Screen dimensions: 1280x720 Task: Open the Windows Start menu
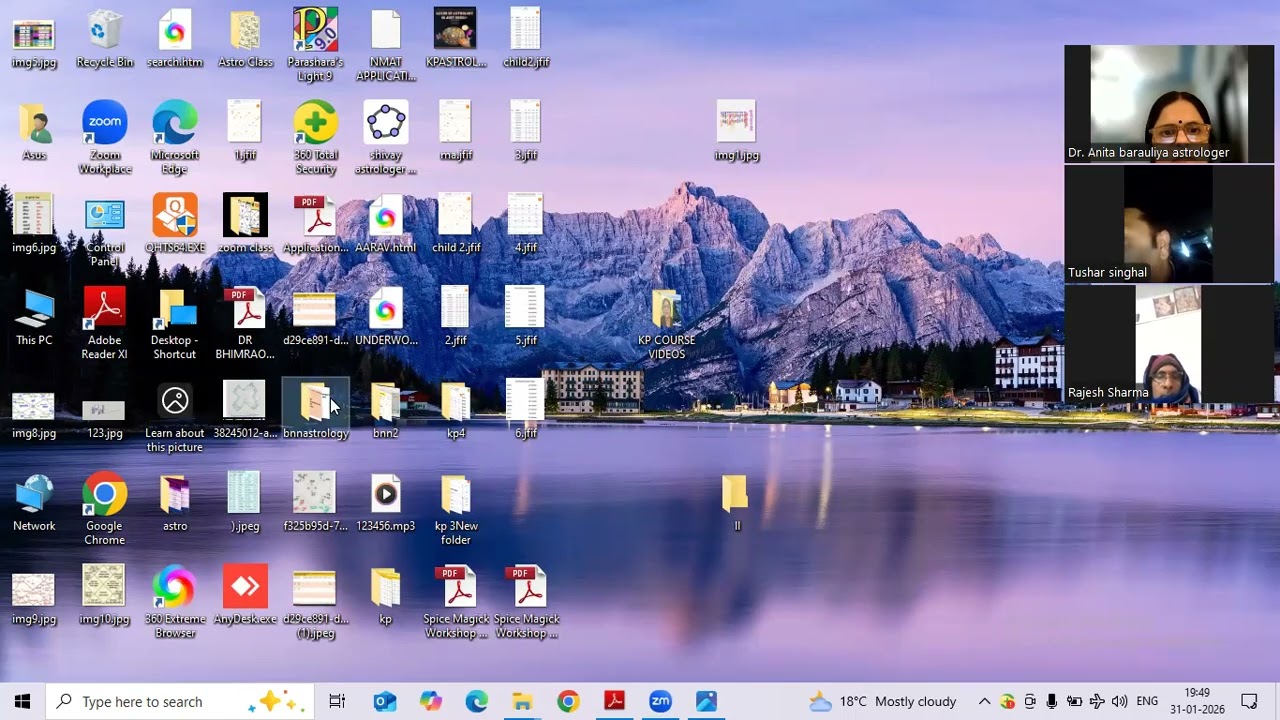click(x=22, y=701)
